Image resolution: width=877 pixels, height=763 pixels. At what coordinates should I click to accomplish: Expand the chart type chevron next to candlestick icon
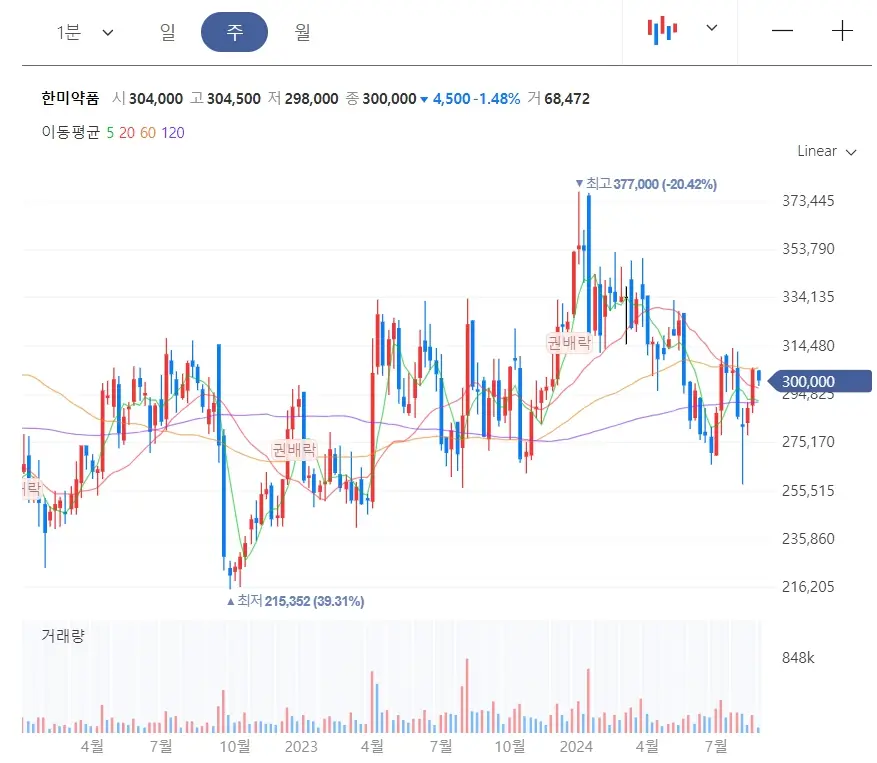click(711, 30)
